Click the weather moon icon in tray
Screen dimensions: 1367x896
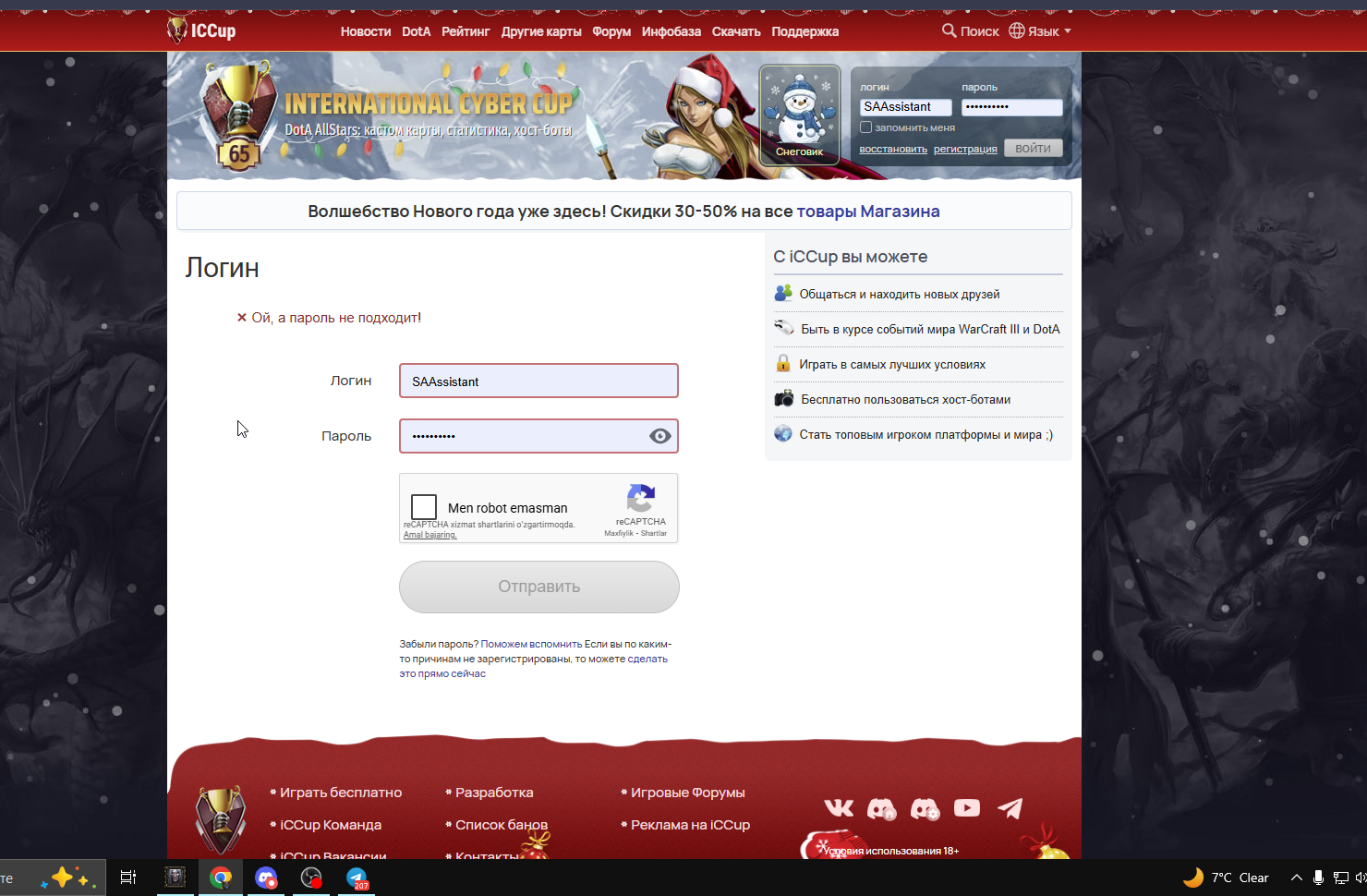coord(1193,877)
